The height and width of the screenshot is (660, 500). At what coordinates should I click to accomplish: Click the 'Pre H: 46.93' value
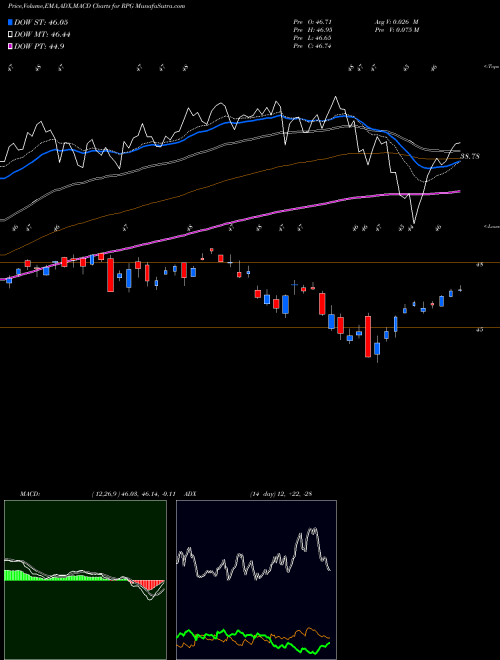(x=313, y=30)
